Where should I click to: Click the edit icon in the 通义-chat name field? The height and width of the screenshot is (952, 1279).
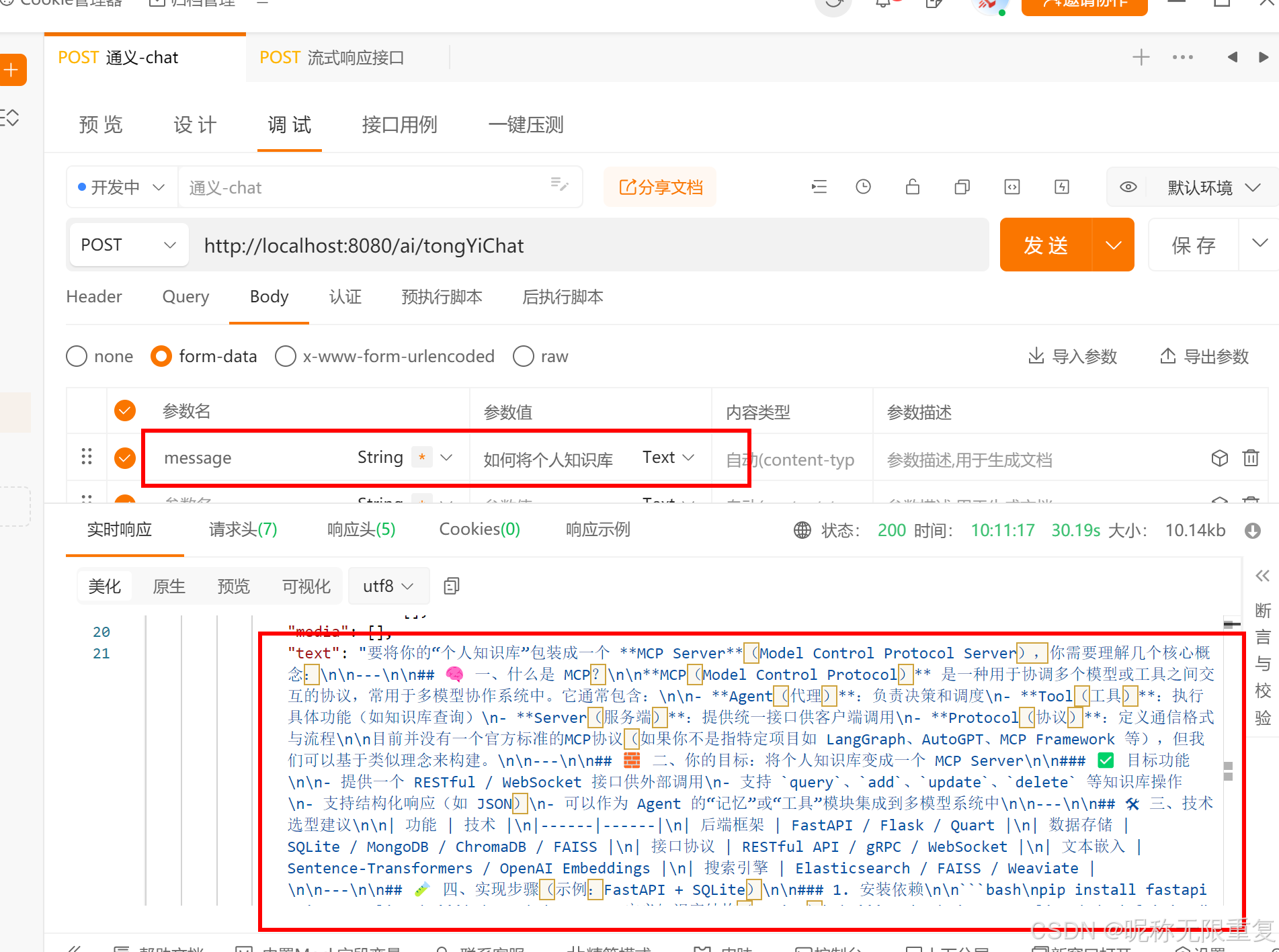[559, 184]
